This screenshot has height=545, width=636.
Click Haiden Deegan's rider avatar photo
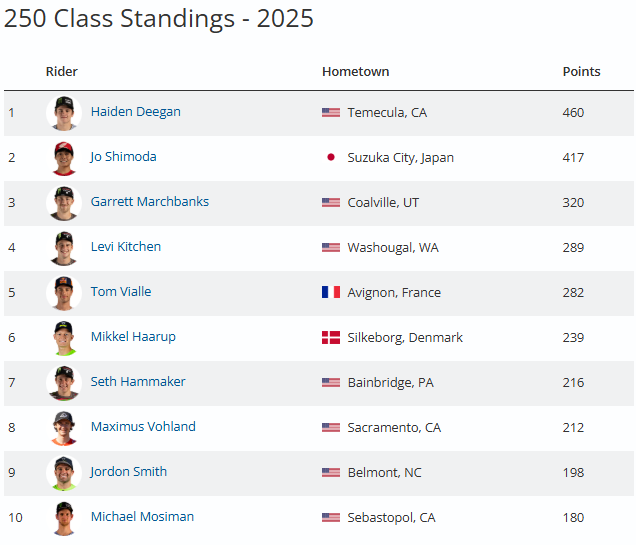tap(63, 113)
